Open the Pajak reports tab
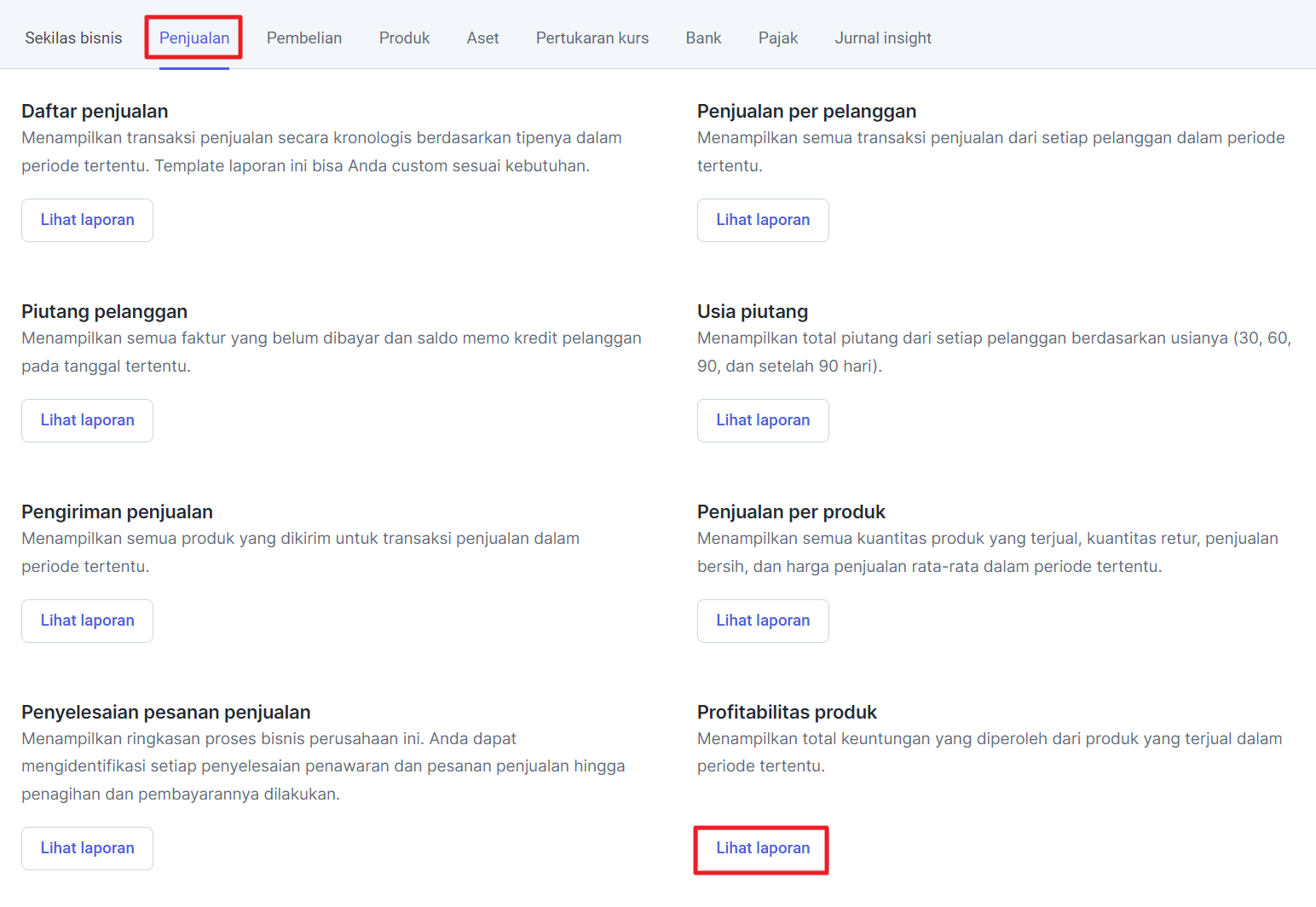This screenshot has height=907, width=1316. 778,38
